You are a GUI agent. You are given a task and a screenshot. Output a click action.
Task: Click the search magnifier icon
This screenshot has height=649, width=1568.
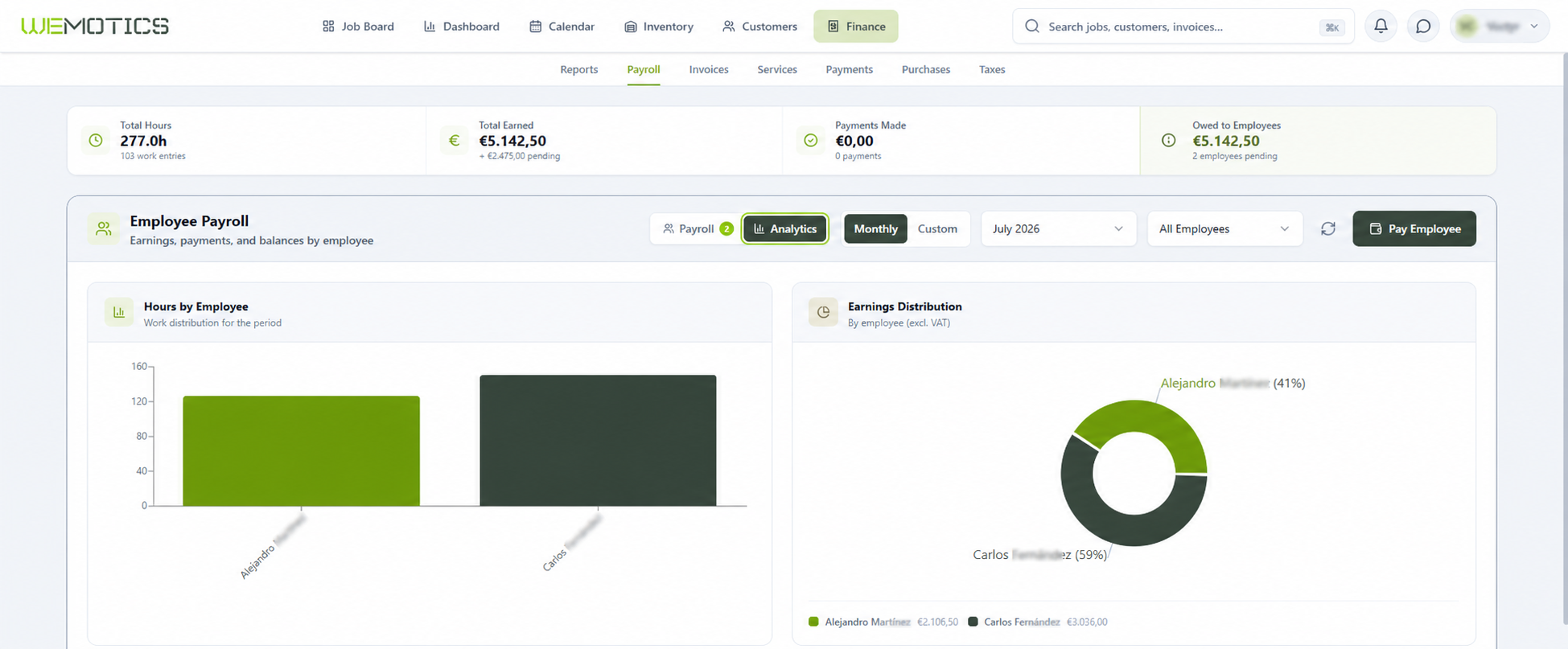pos(1031,26)
